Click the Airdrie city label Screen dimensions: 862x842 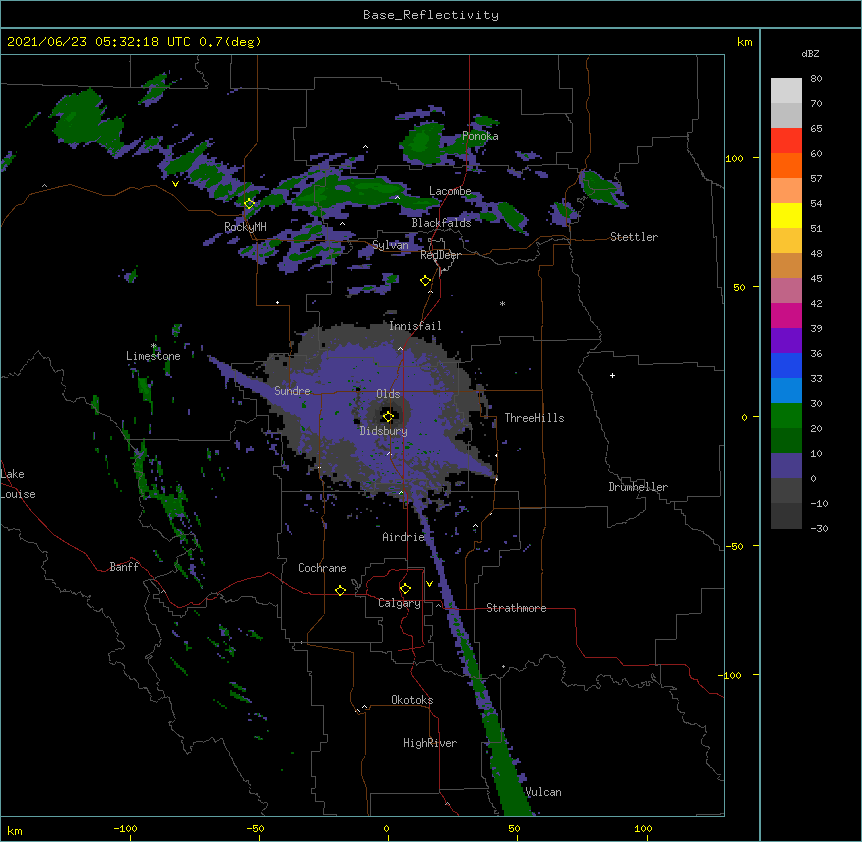pos(404,537)
